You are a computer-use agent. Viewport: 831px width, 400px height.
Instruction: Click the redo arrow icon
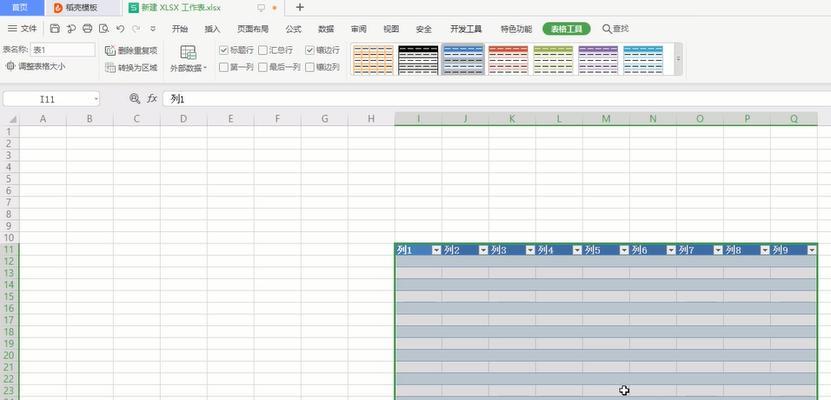pos(136,29)
